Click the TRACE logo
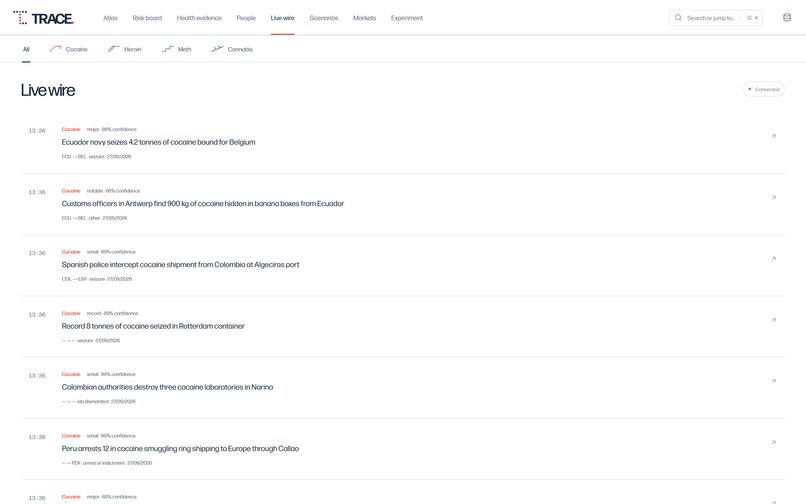This screenshot has width=806, height=504. pos(44,18)
